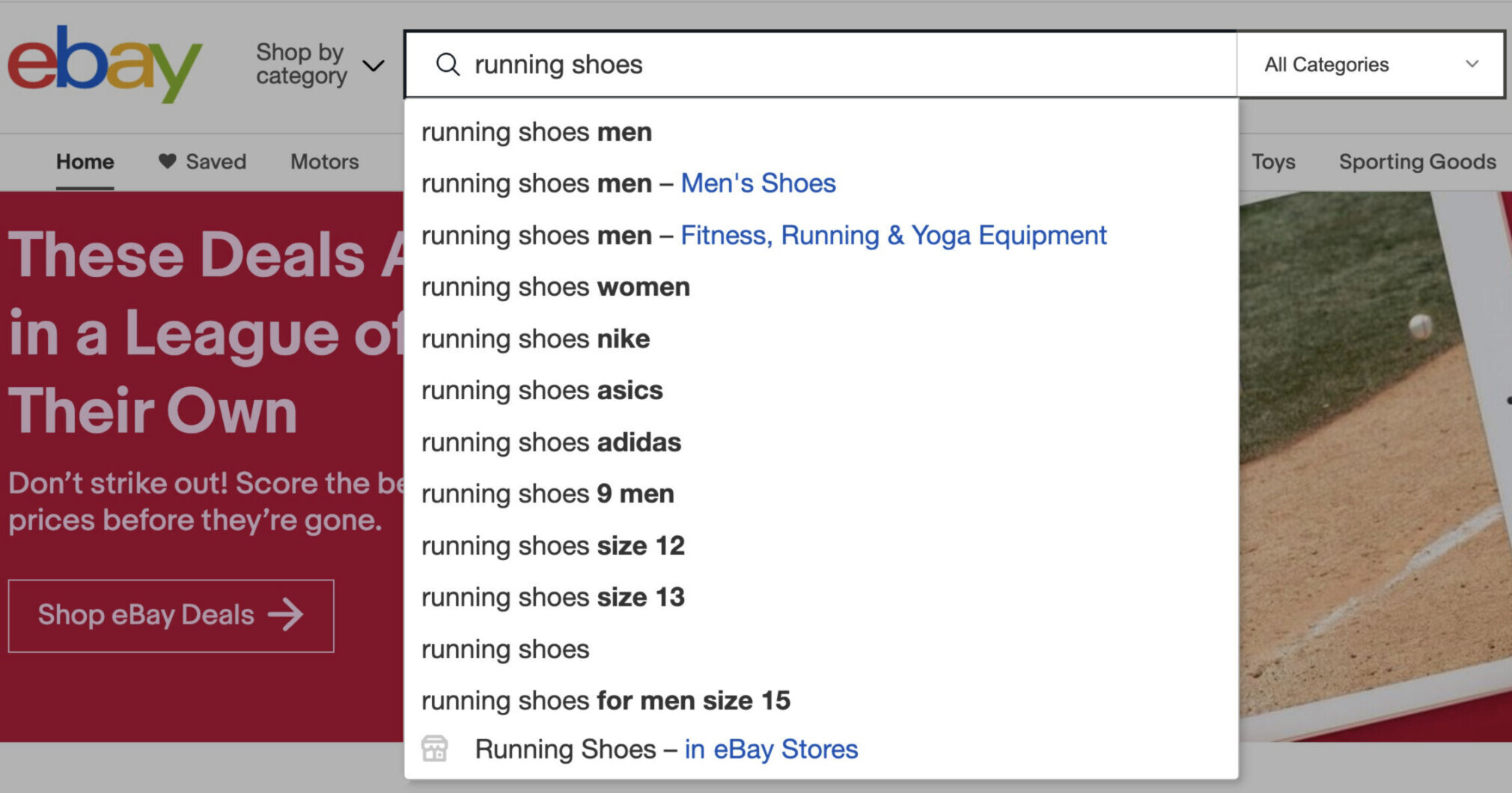Click the eBay logo

coord(105,64)
